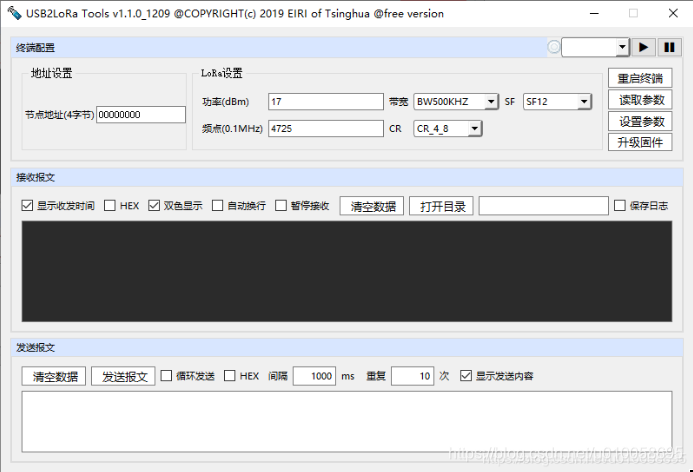The width and height of the screenshot is (693, 472).
Task: Click the USB2LoRa app icon in title bar
Action: point(14,13)
